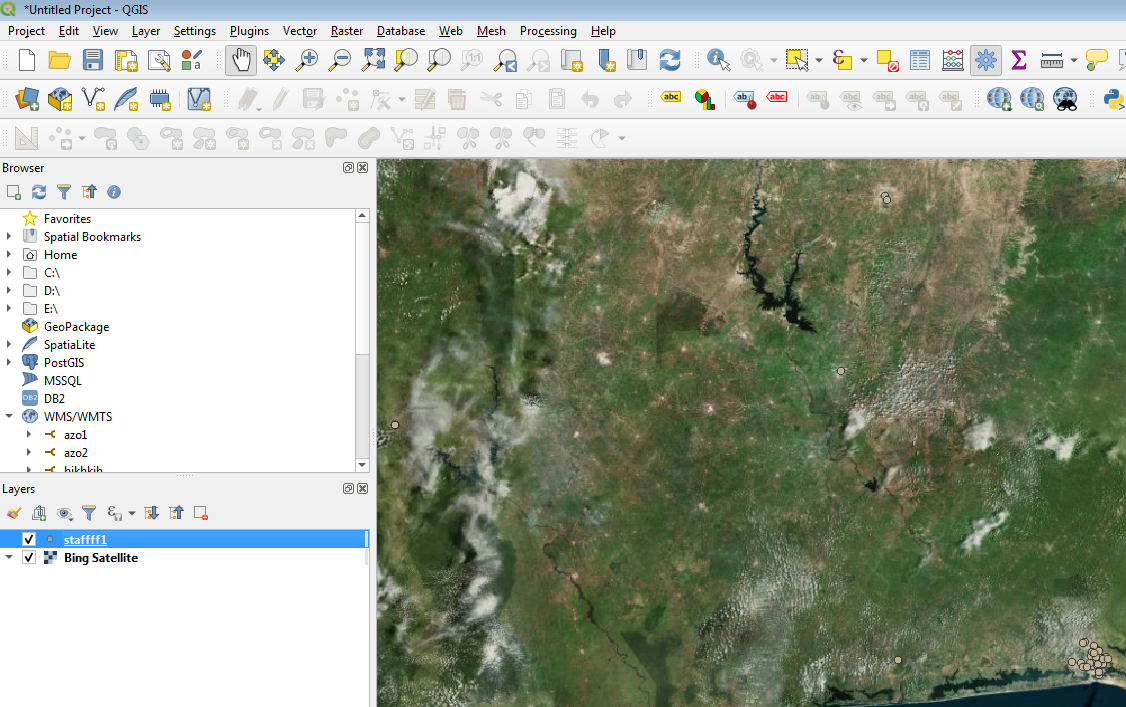This screenshot has height=707, width=1126.
Task: Uncheck the Bing Satellite layer checkbox
Action: [x=28, y=557]
